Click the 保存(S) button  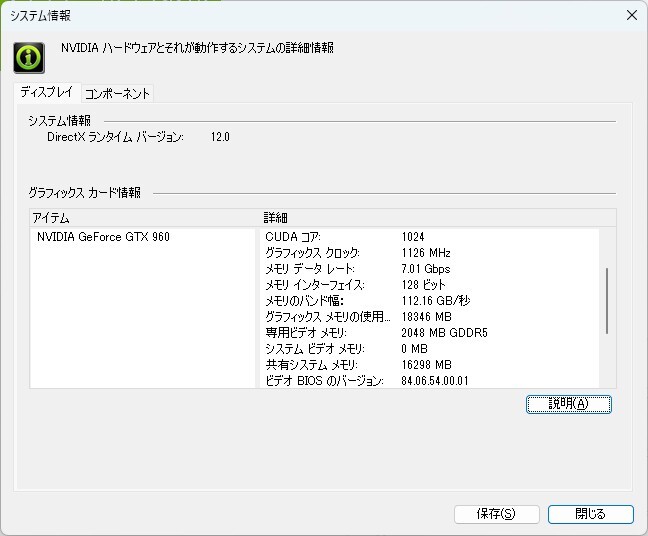(x=496, y=514)
